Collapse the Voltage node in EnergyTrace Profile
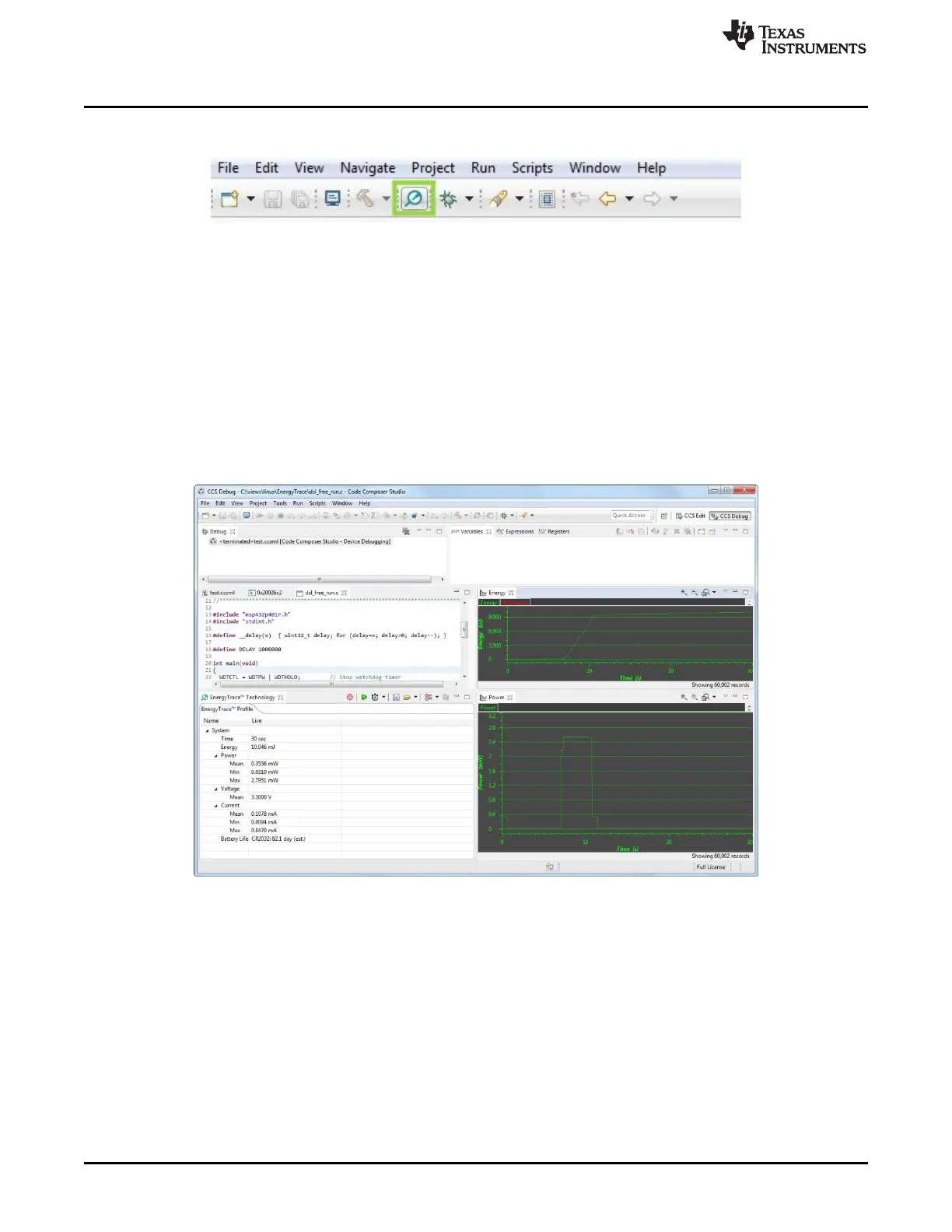 point(215,789)
